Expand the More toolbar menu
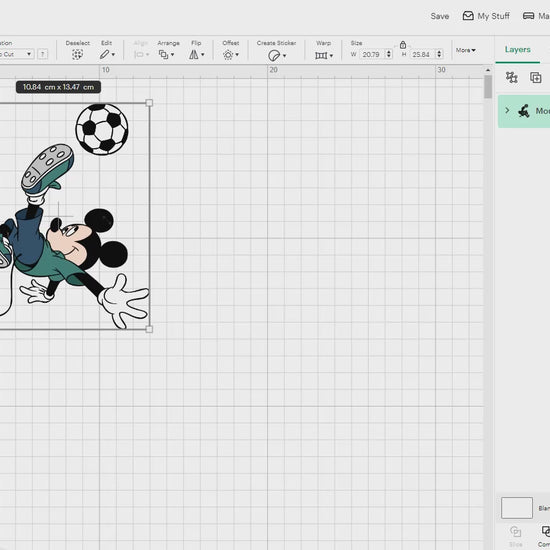550x550 pixels. 465,50
